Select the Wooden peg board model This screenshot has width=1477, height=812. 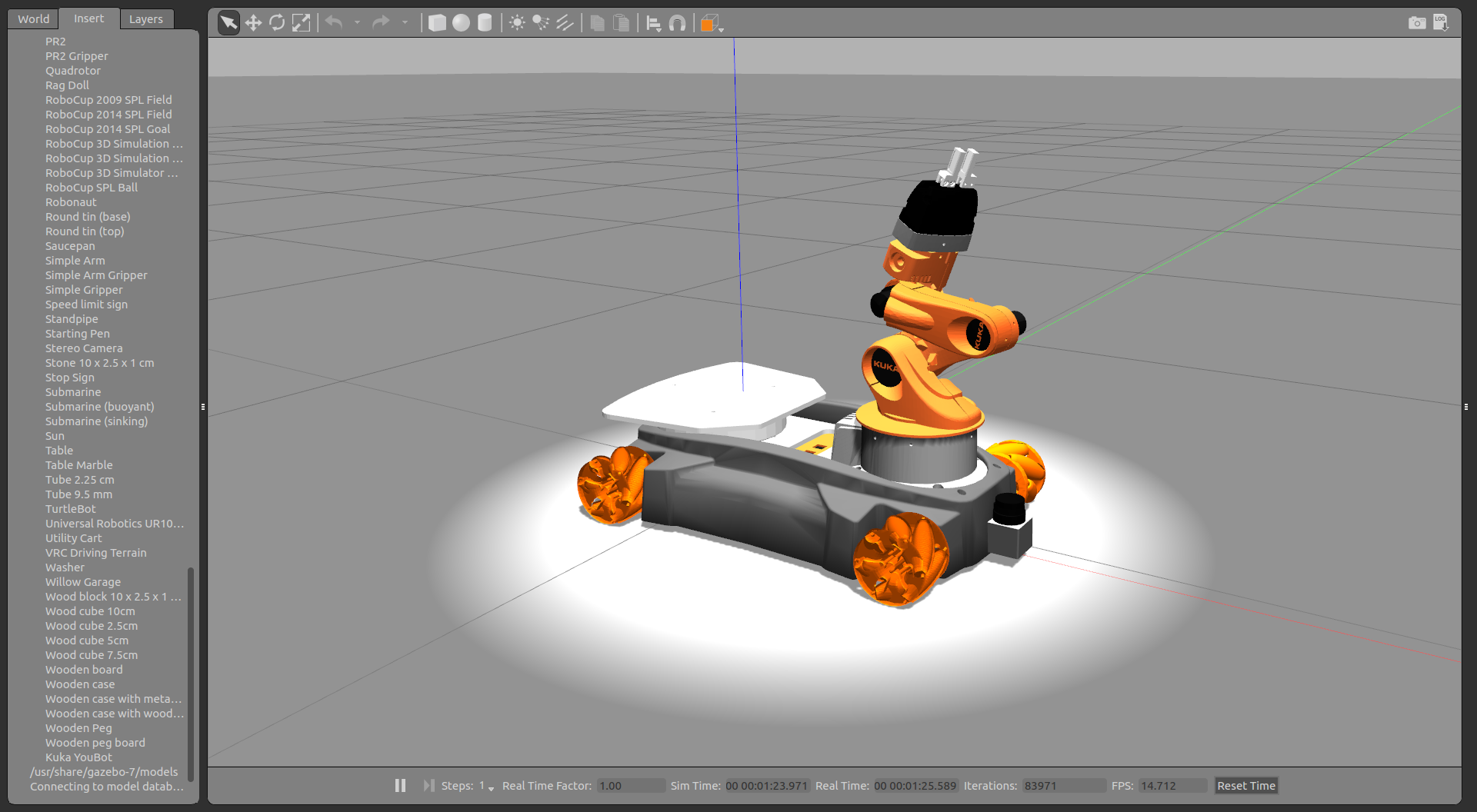point(95,743)
